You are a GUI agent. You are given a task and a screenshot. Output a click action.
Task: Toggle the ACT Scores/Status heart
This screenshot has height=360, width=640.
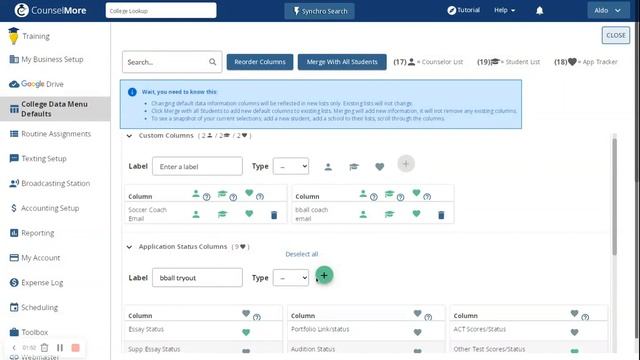(x=574, y=332)
